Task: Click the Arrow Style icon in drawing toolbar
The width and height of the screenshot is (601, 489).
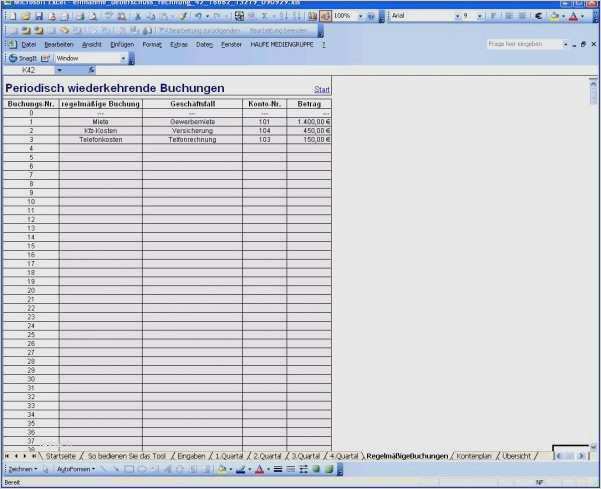Action: pyautogui.click(x=304, y=469)
